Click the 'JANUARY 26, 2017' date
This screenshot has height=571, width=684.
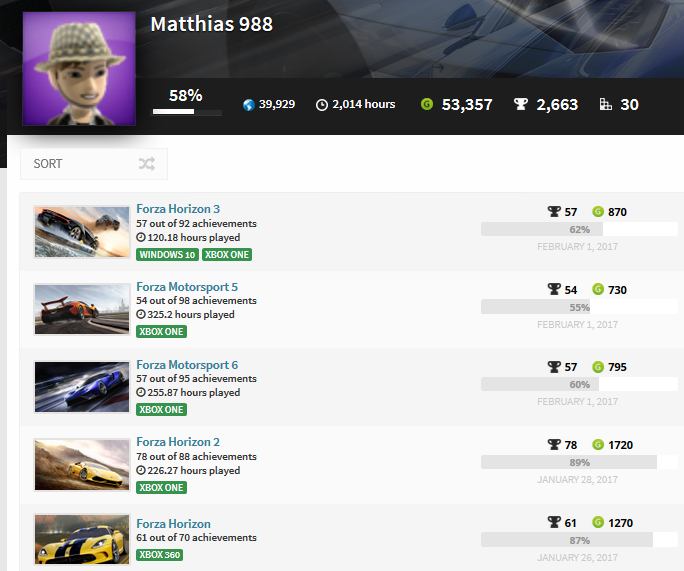578,557
